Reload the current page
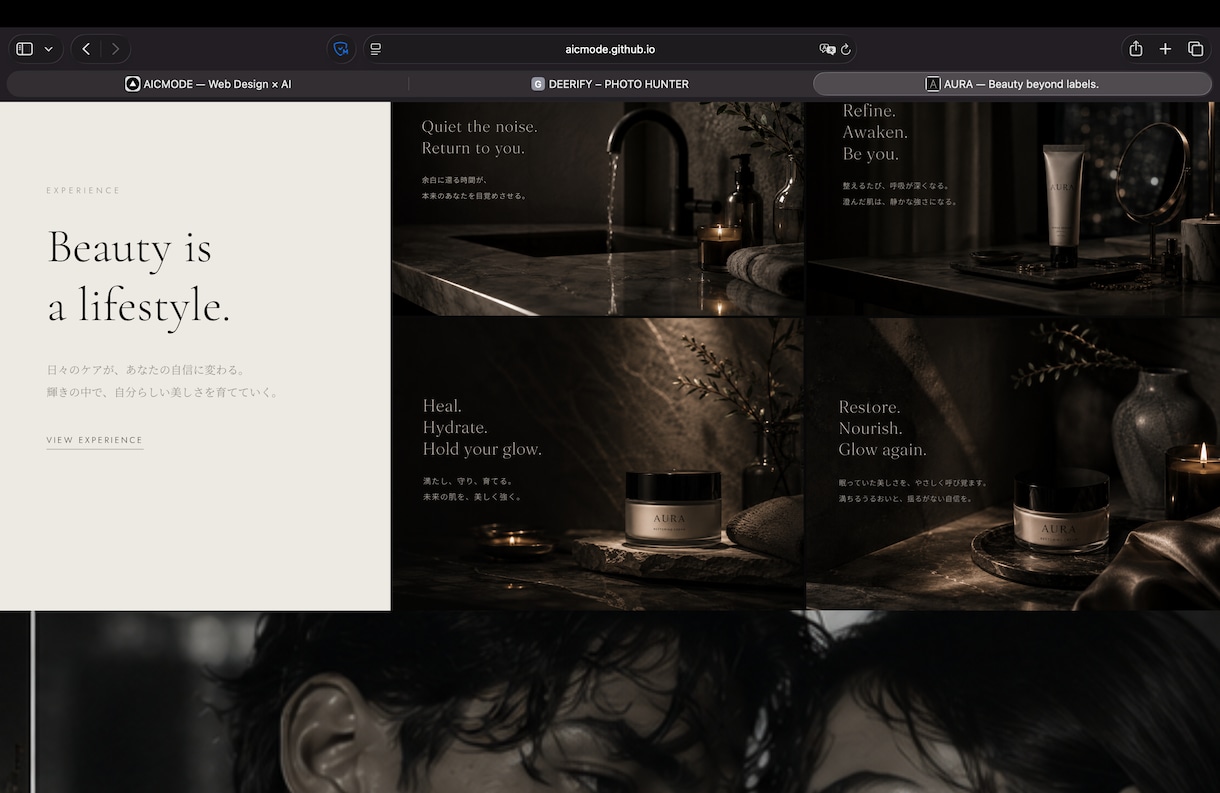 (846, 49)
